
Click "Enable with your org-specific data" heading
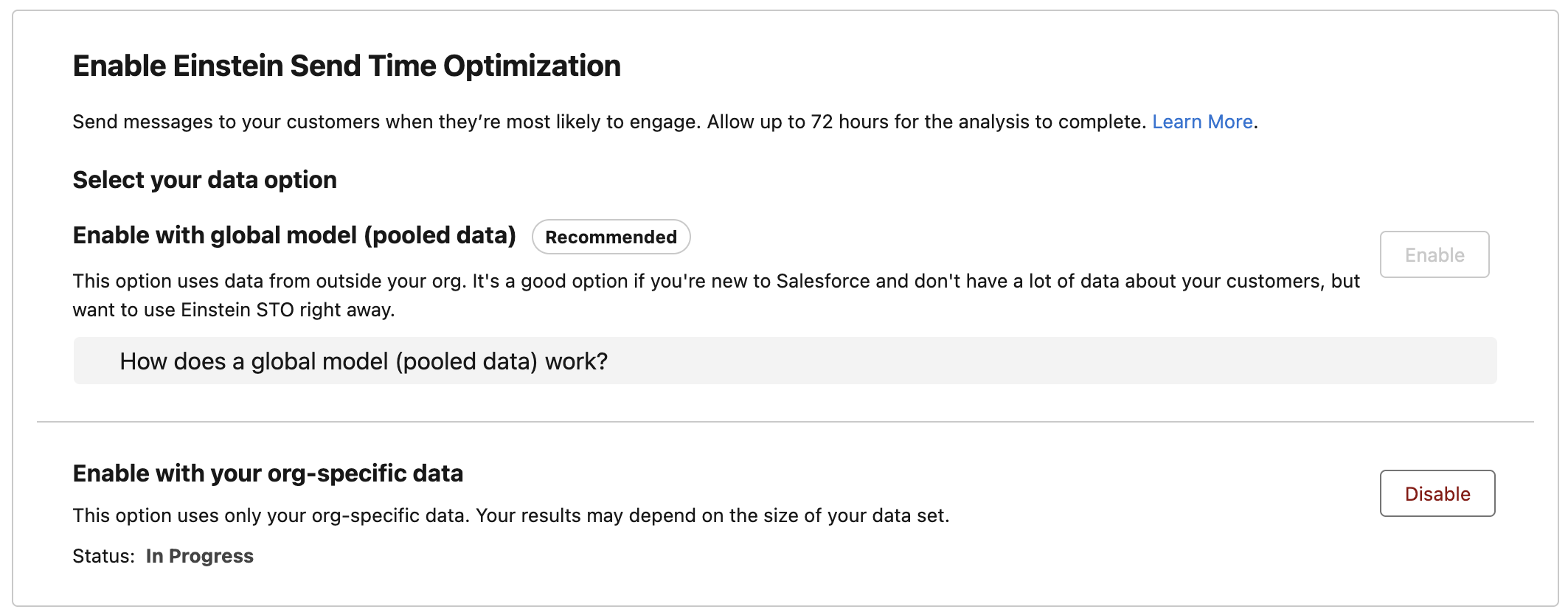(268, 473)
